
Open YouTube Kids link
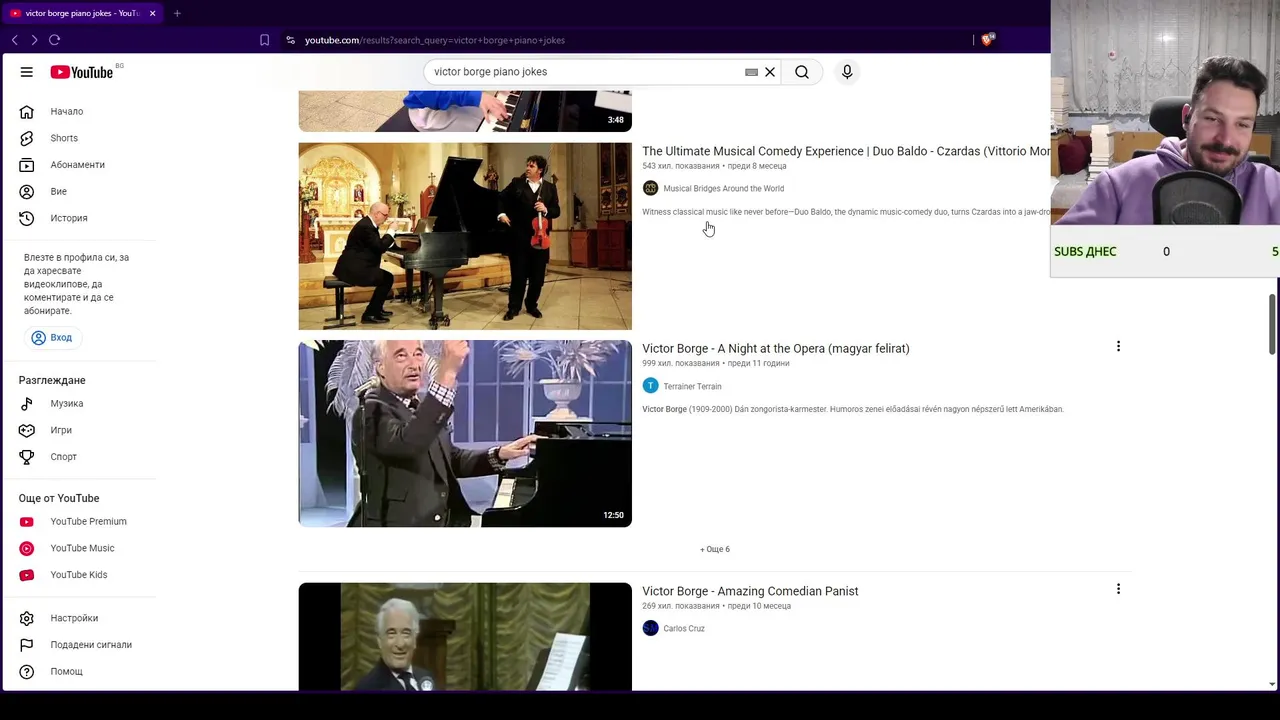(80, 575)
